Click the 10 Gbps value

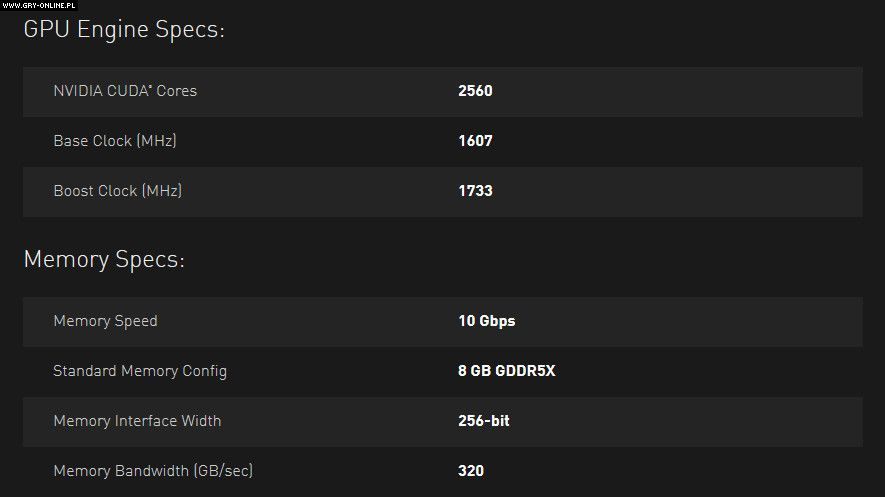487,321
